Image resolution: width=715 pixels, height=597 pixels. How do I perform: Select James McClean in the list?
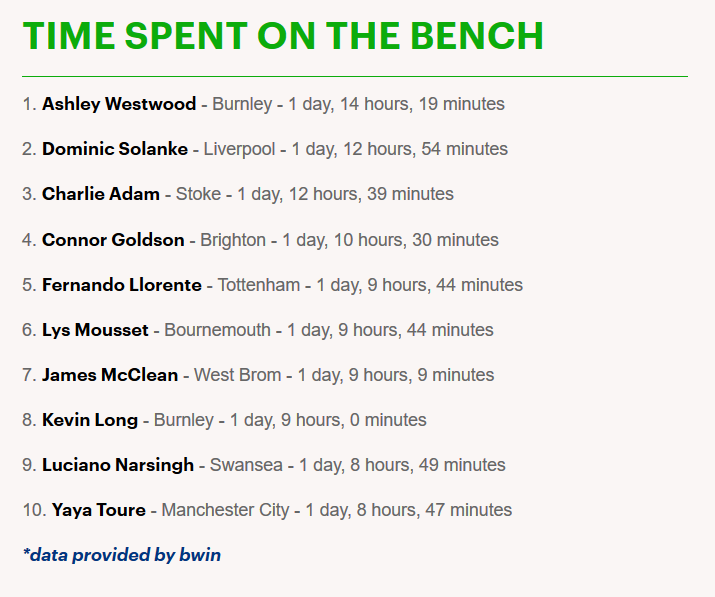click(x=110, y=375)
